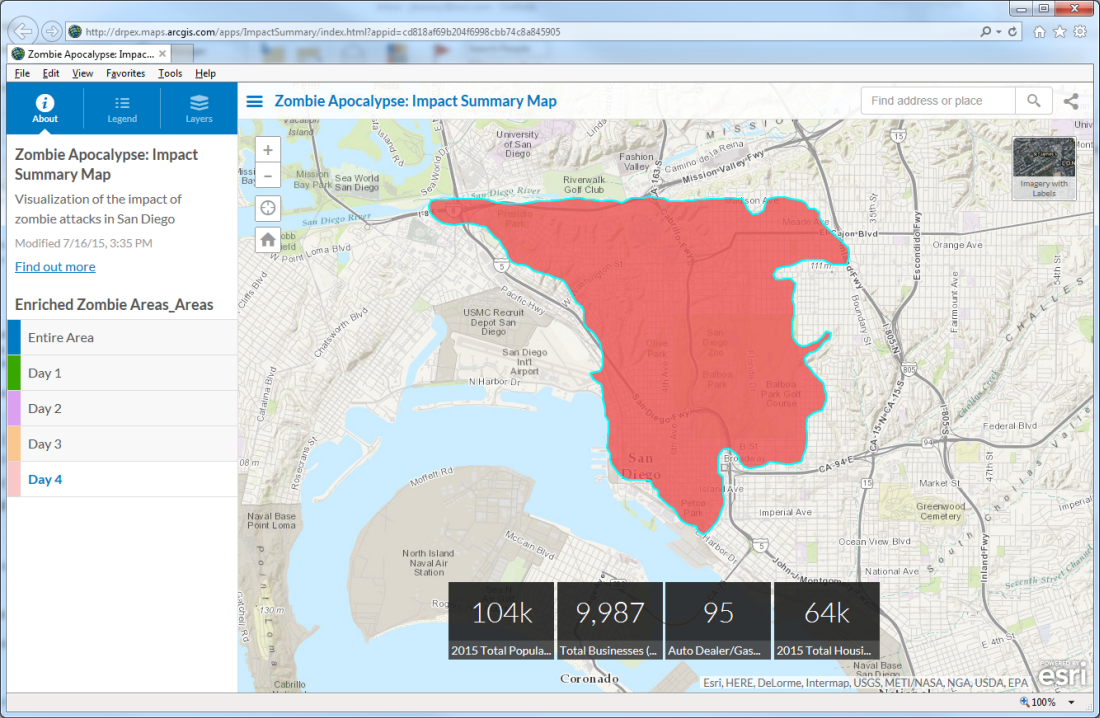Select the Entire Area row
Viewport: 1100px width, 718px height.
[x=122, y=338]
